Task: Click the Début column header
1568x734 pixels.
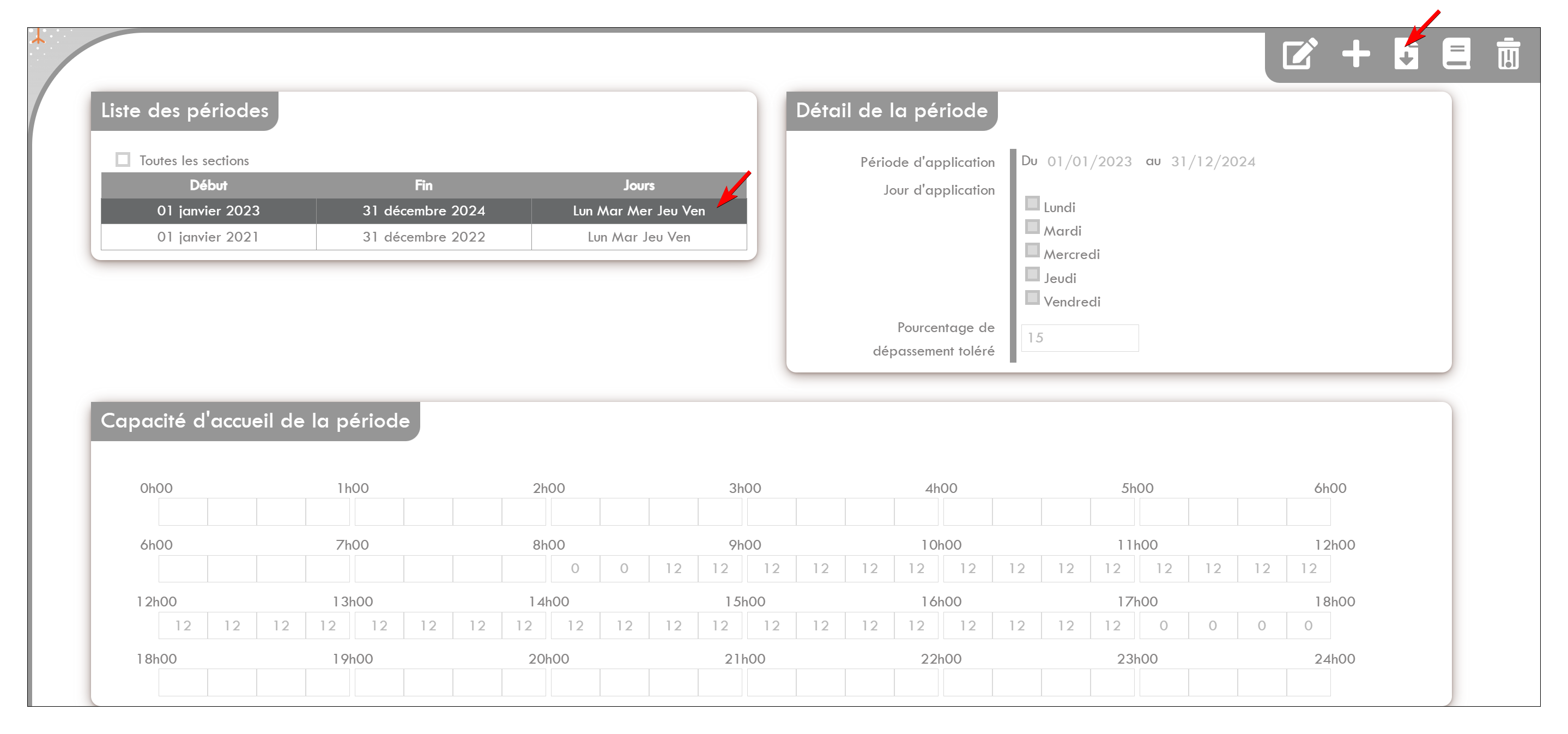Action: pos(208,185)
